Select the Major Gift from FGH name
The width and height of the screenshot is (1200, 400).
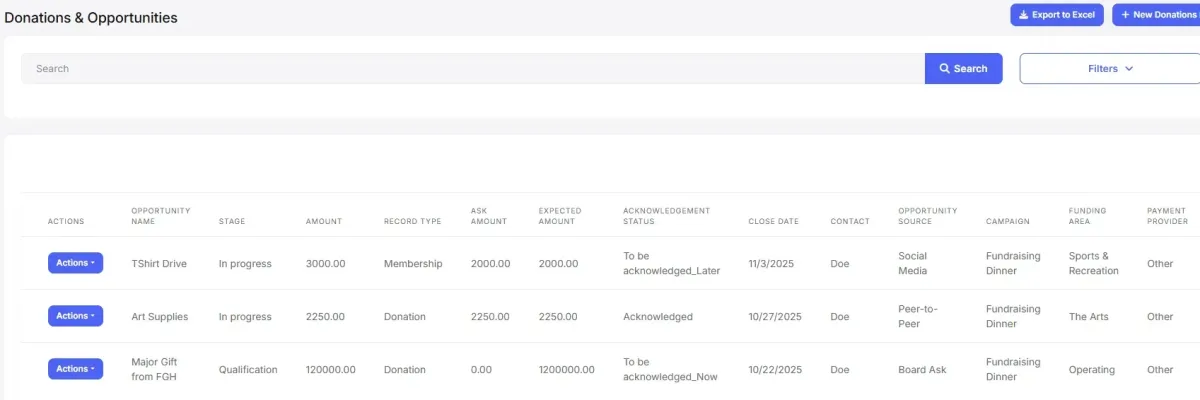(155, 369)
